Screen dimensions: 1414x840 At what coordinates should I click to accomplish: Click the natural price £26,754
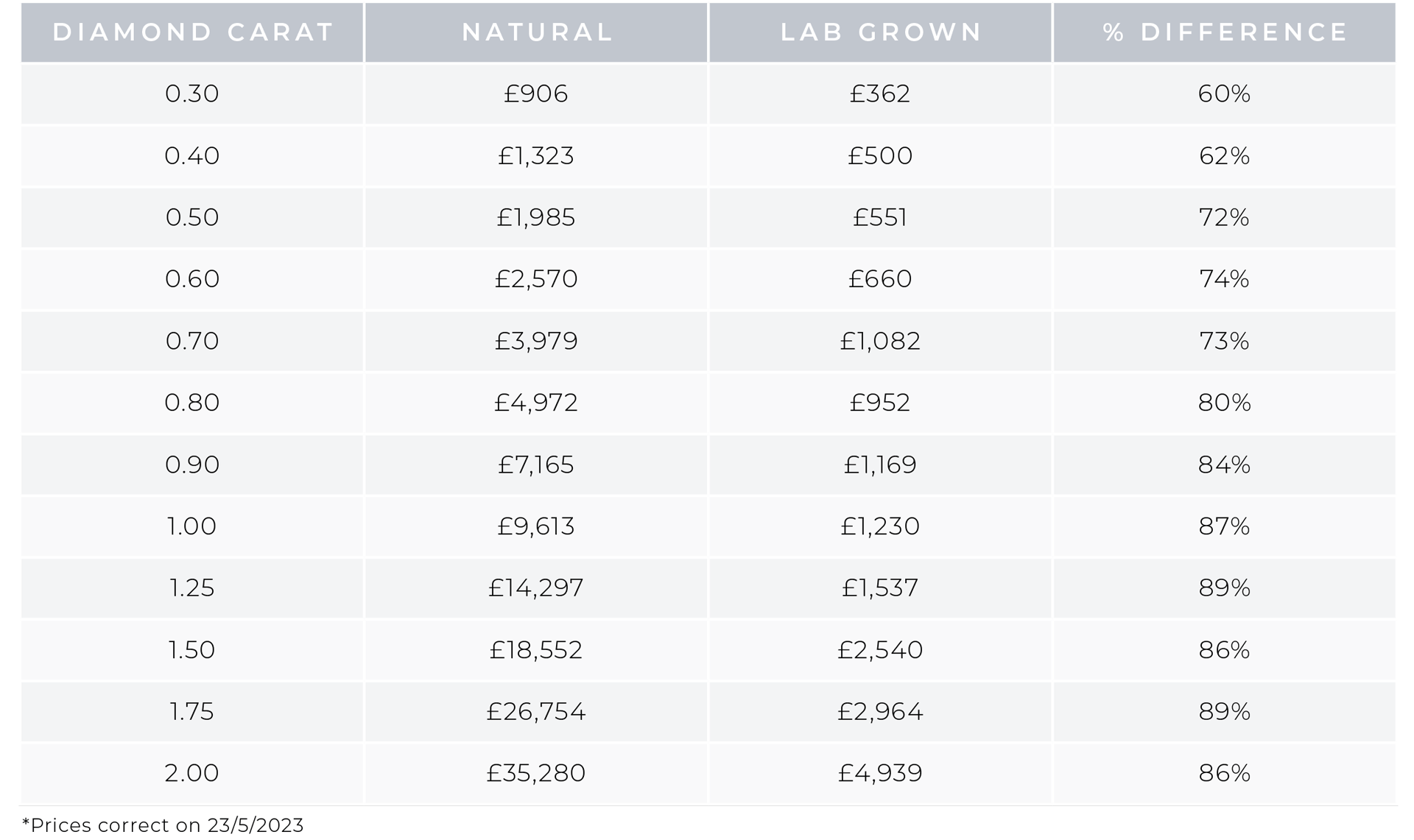(x=536, y=712)
